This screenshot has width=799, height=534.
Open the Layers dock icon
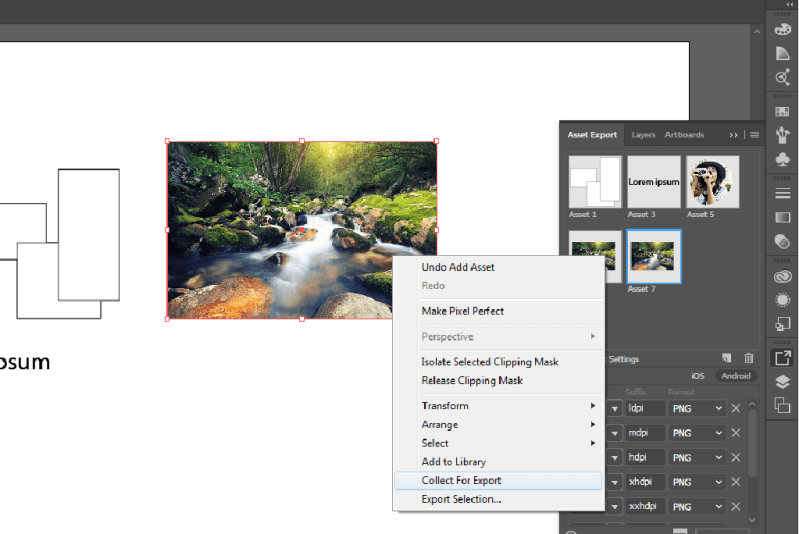click(x=782, y=382)
